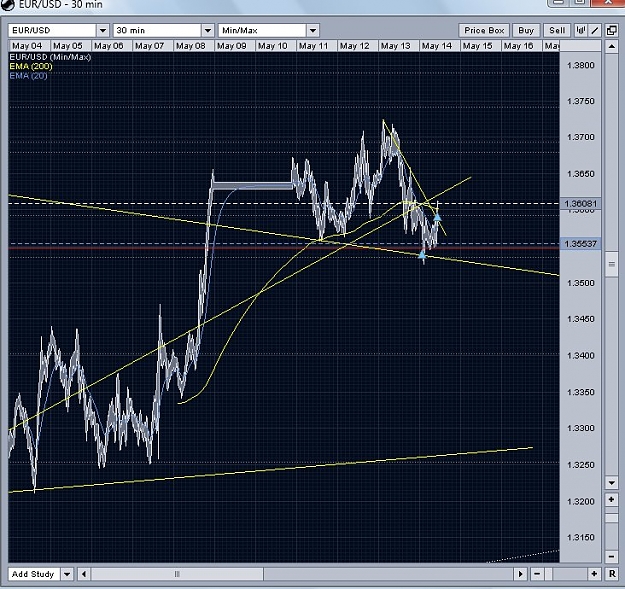Screen dimensions: 625x589
Task: Click the lower blue triangle marker below red line
Action: (x=422, y=254)
